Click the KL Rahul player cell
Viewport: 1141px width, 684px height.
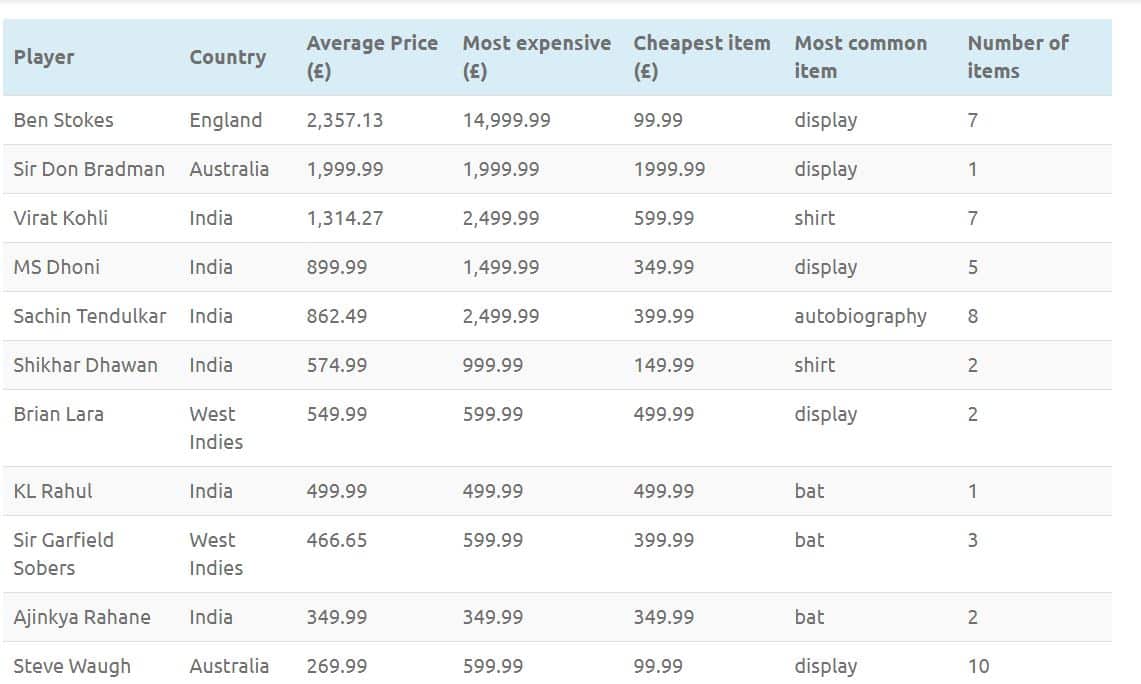click(52, 491)
